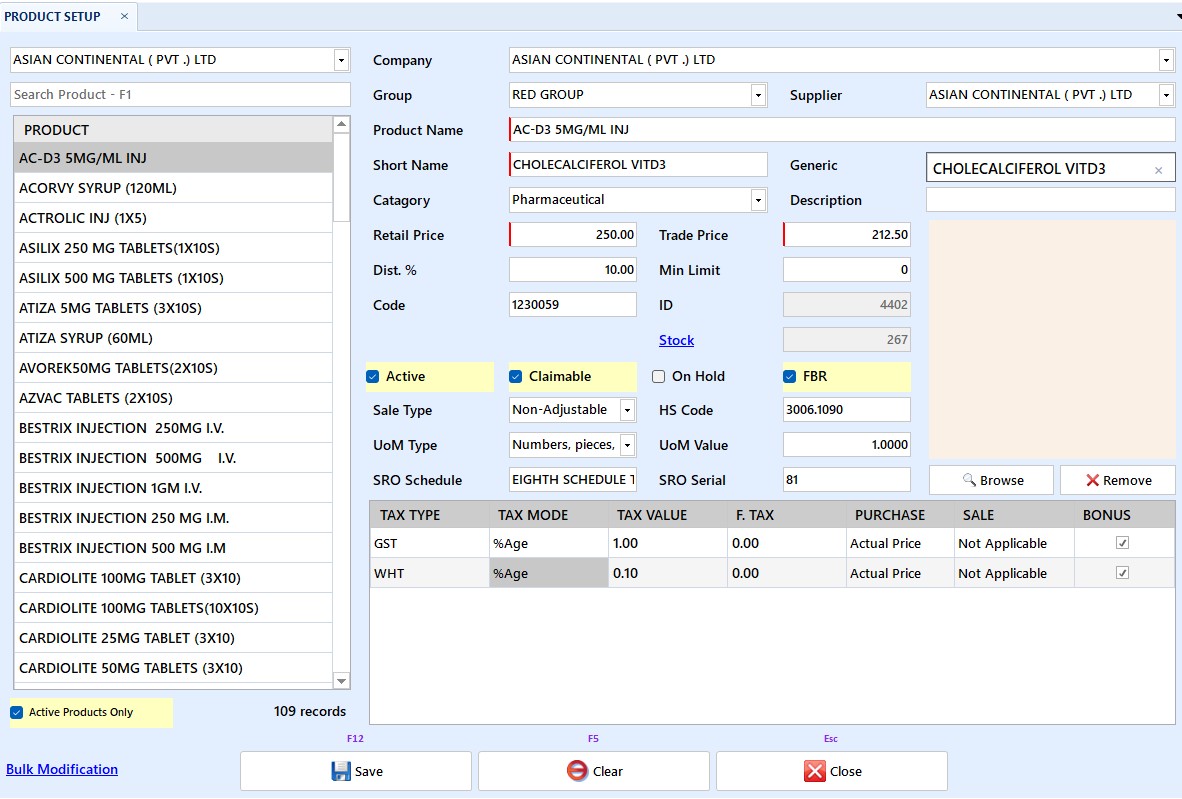Open the company filter dropdown above product search
The image size is (1182, 799).
click(x=341, y=60)
